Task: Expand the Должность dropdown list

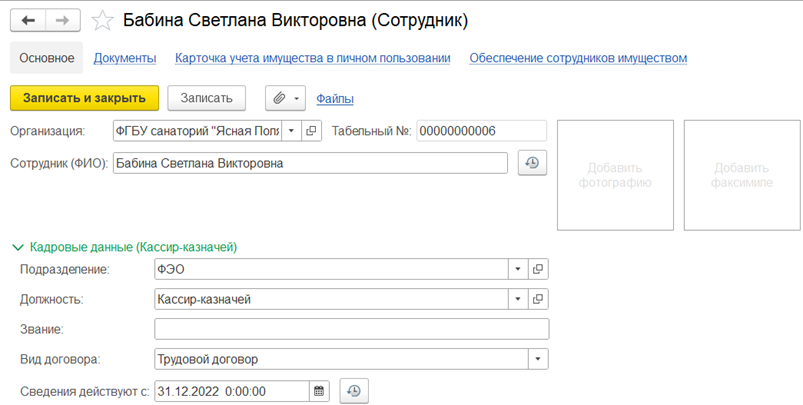Action: click(x=518, y=299)
